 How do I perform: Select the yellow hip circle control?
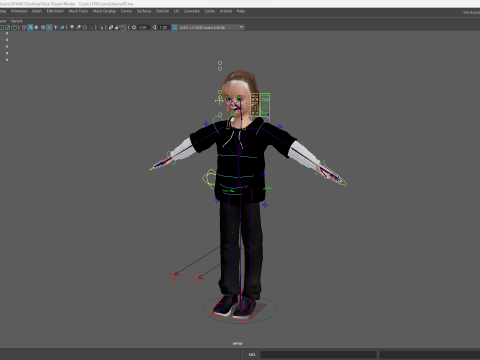[210, 179]
